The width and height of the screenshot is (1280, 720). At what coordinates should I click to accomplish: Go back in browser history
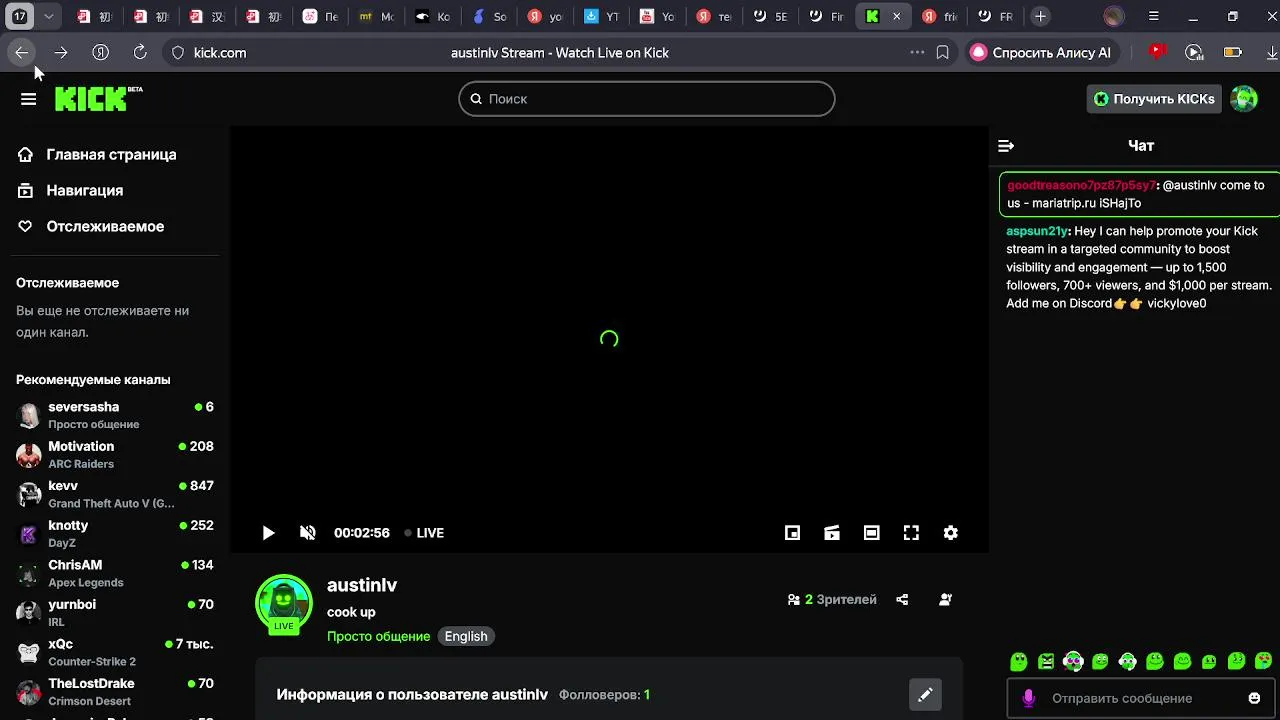22,52
